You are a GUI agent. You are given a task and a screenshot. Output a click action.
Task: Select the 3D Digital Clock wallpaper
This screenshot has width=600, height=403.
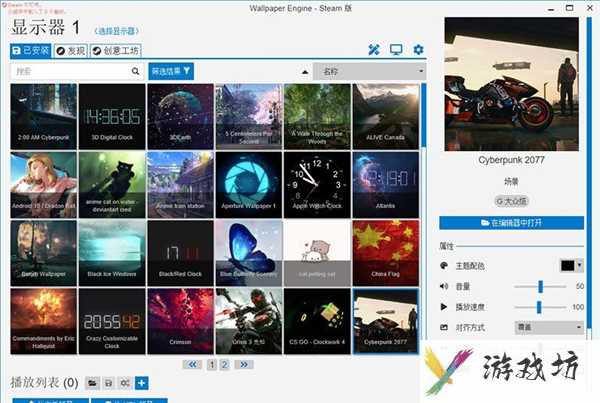pos(112,116)
